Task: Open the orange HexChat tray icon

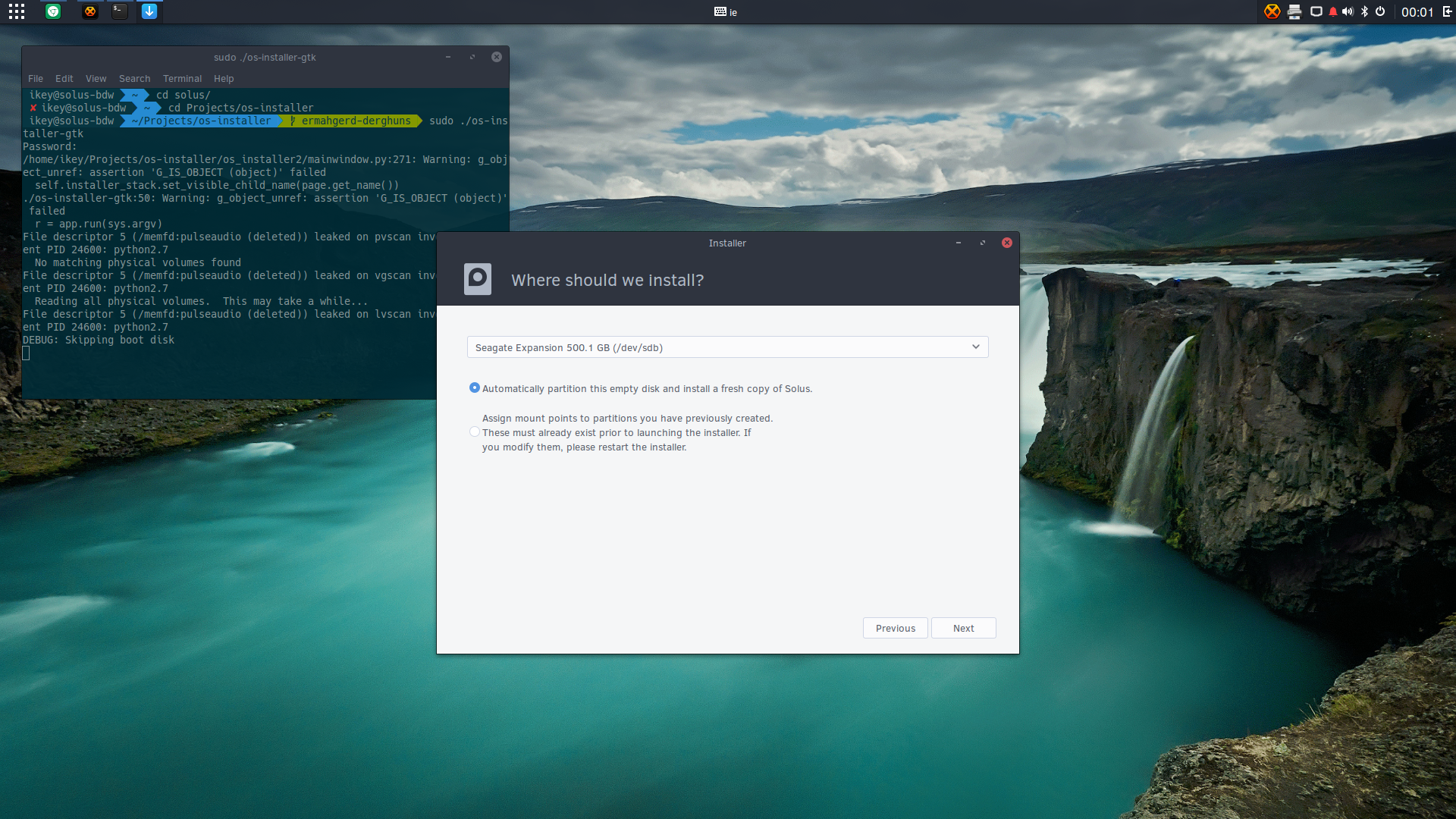Action: click(1272, 11)
